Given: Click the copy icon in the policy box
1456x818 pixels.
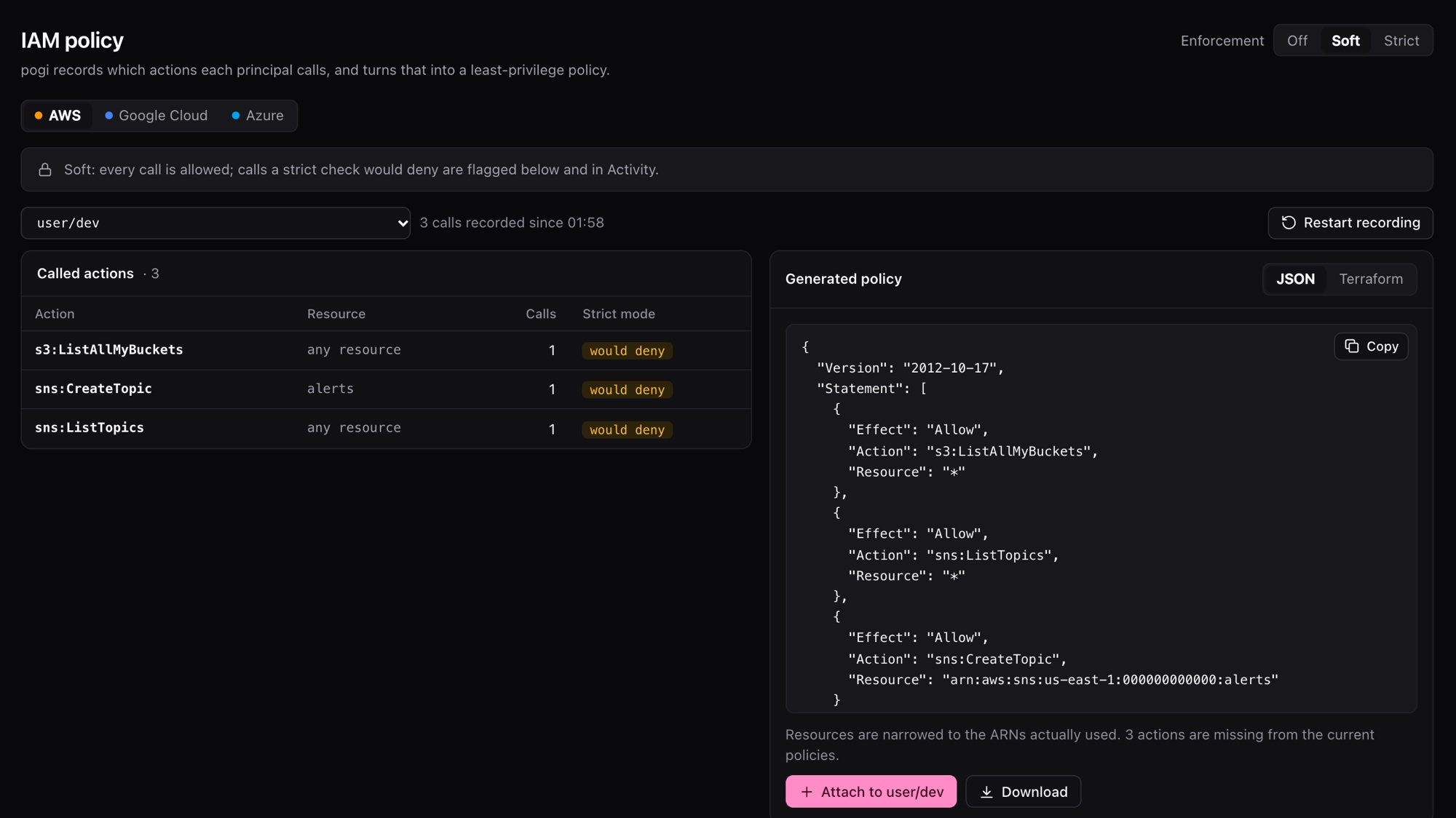Looking at the screenshot, I should [x=1352, y=346].
